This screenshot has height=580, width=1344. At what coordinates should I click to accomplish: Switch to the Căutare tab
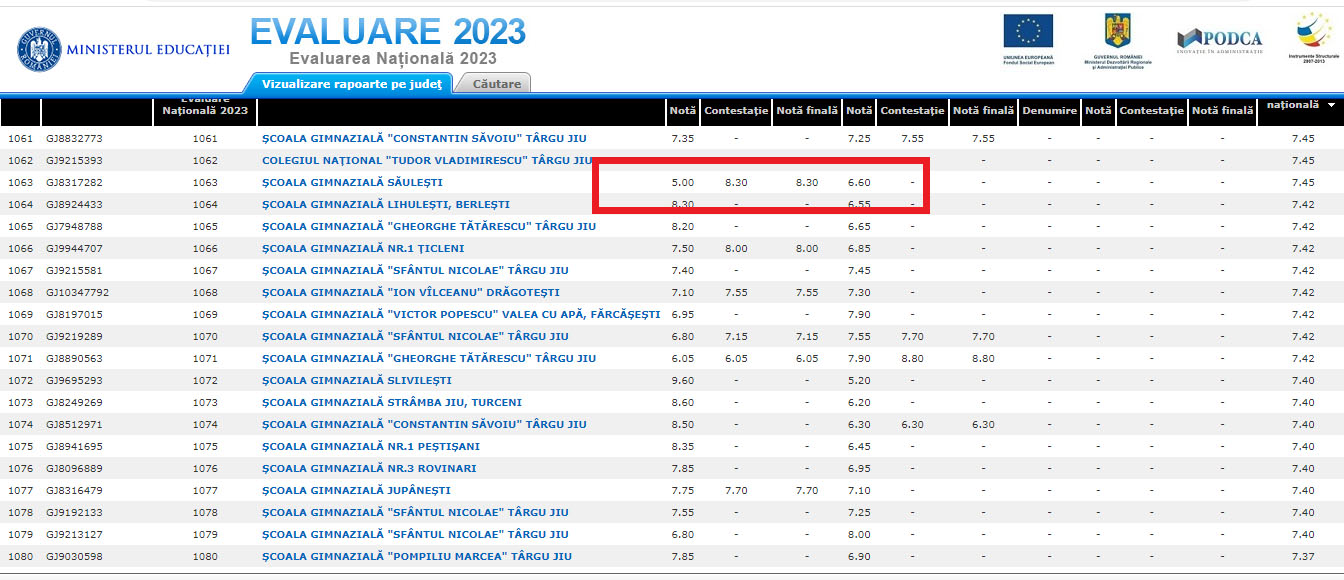496,84
